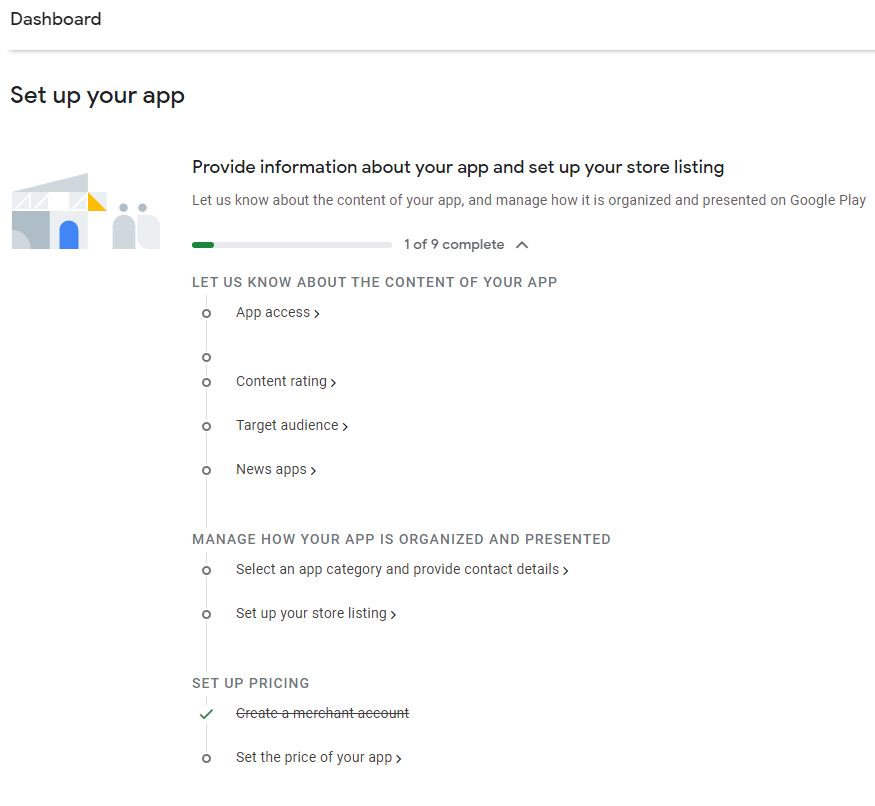Click the status circle beside App access
Viewport: 875px width, 806px height.
pos(206,313)
